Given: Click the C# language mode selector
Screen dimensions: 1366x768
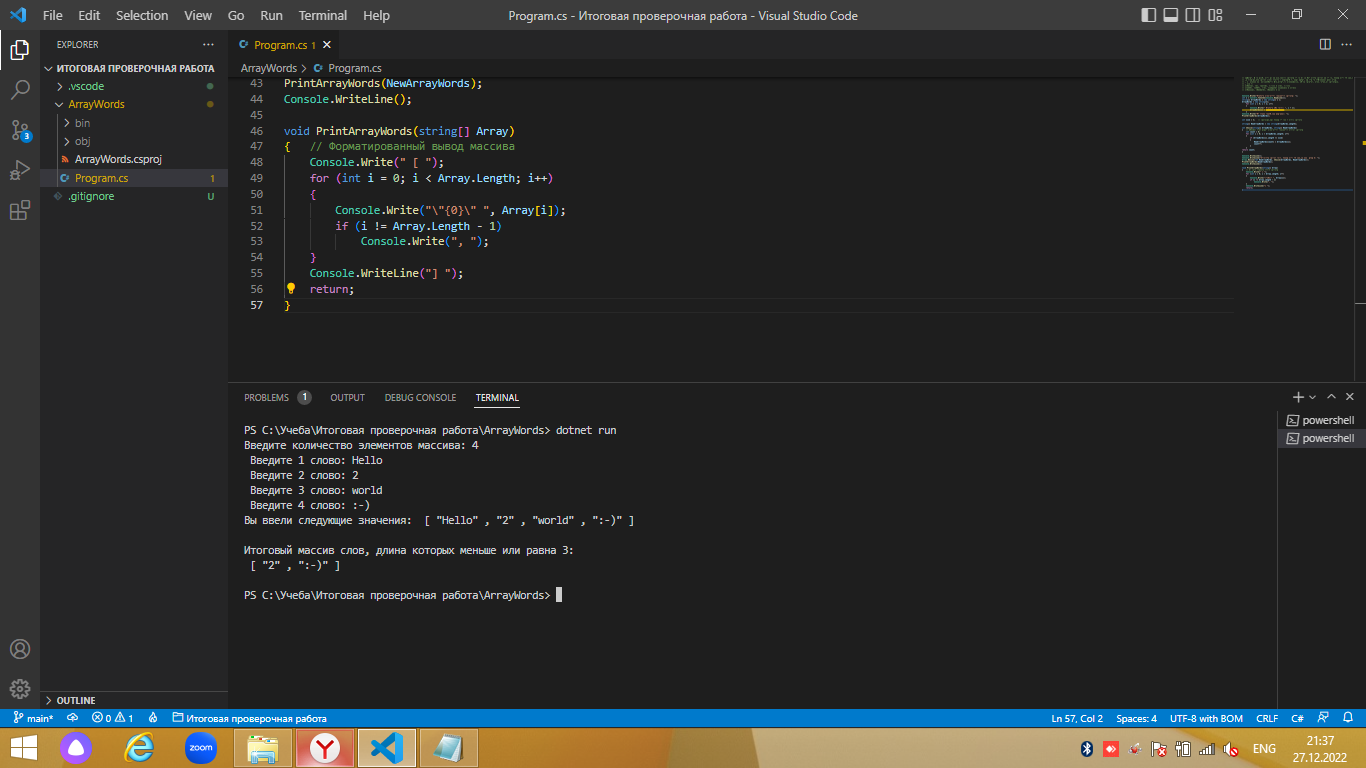Looking at the screenshot, I should [x=1297, y=718].
